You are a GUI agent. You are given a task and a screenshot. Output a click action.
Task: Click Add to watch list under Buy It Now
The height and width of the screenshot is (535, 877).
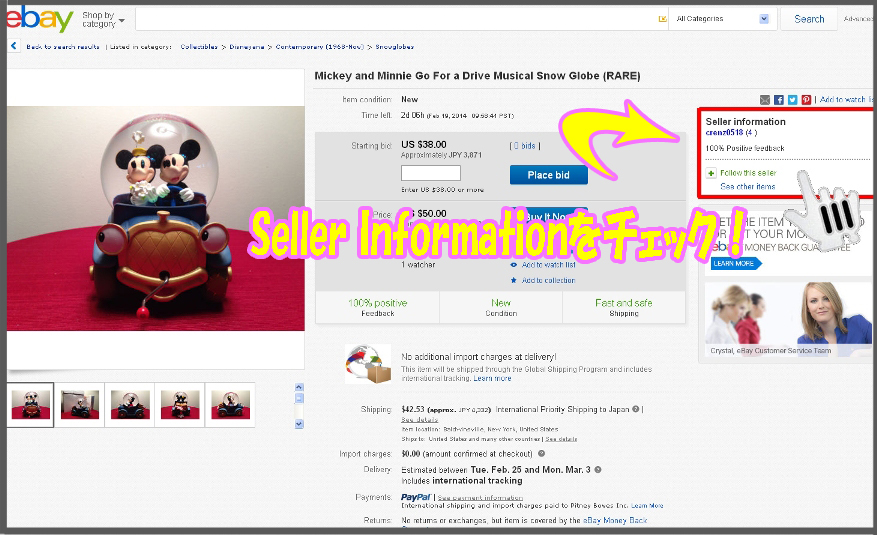(548, 265)
